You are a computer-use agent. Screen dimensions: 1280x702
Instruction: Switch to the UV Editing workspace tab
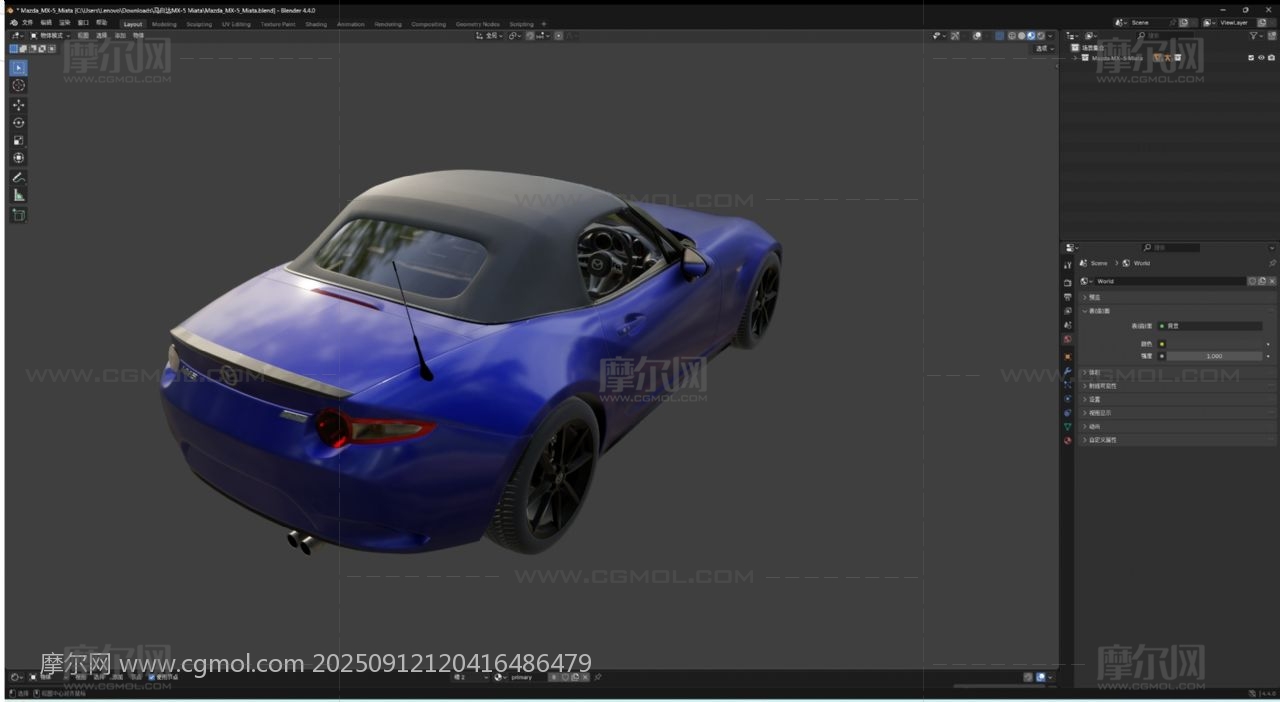(x=236, y=24)
